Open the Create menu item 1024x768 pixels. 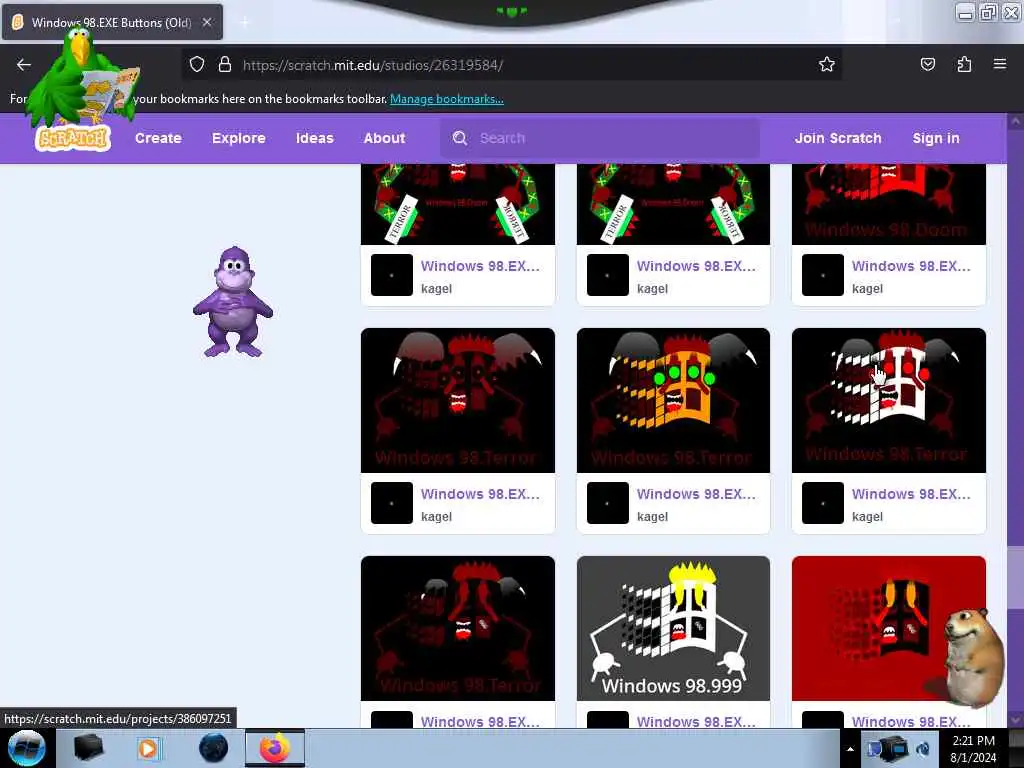158,138
